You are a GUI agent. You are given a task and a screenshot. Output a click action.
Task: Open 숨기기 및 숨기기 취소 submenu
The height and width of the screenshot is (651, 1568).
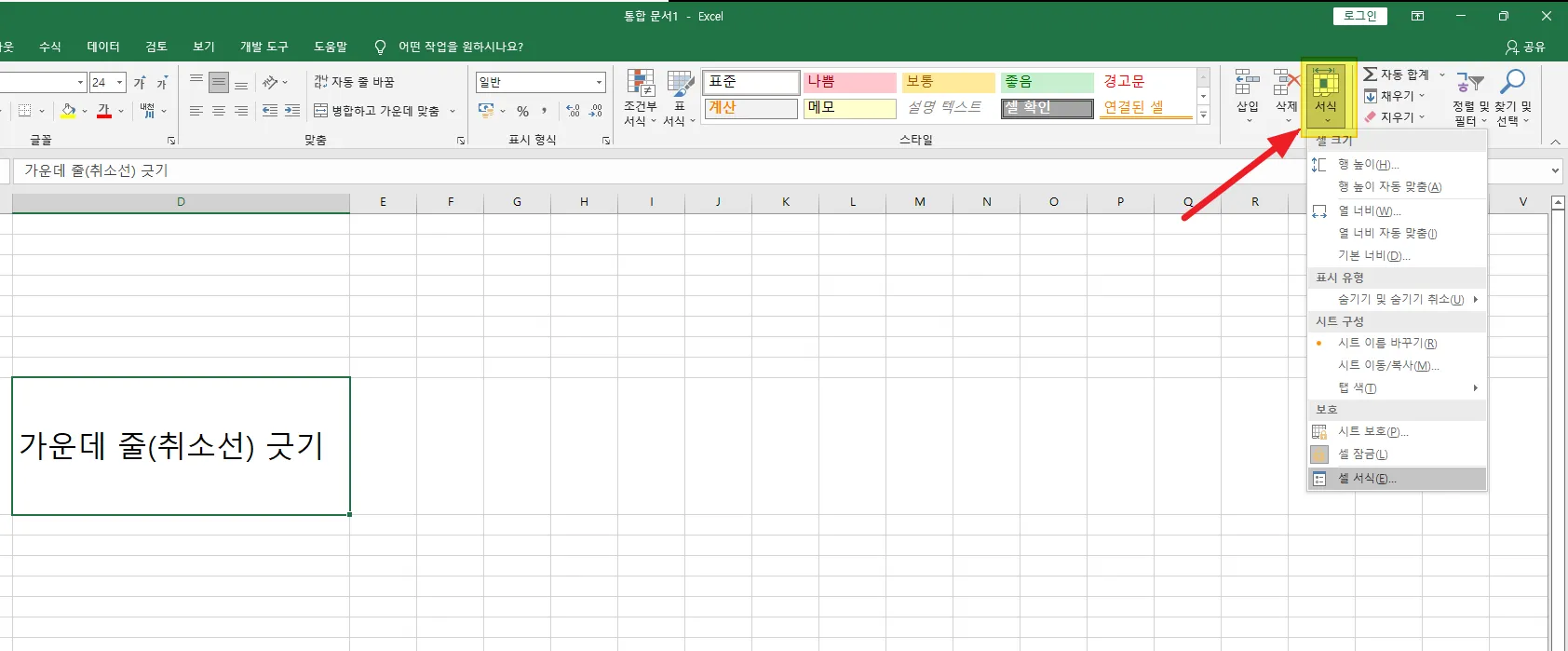click(1397, 299)
